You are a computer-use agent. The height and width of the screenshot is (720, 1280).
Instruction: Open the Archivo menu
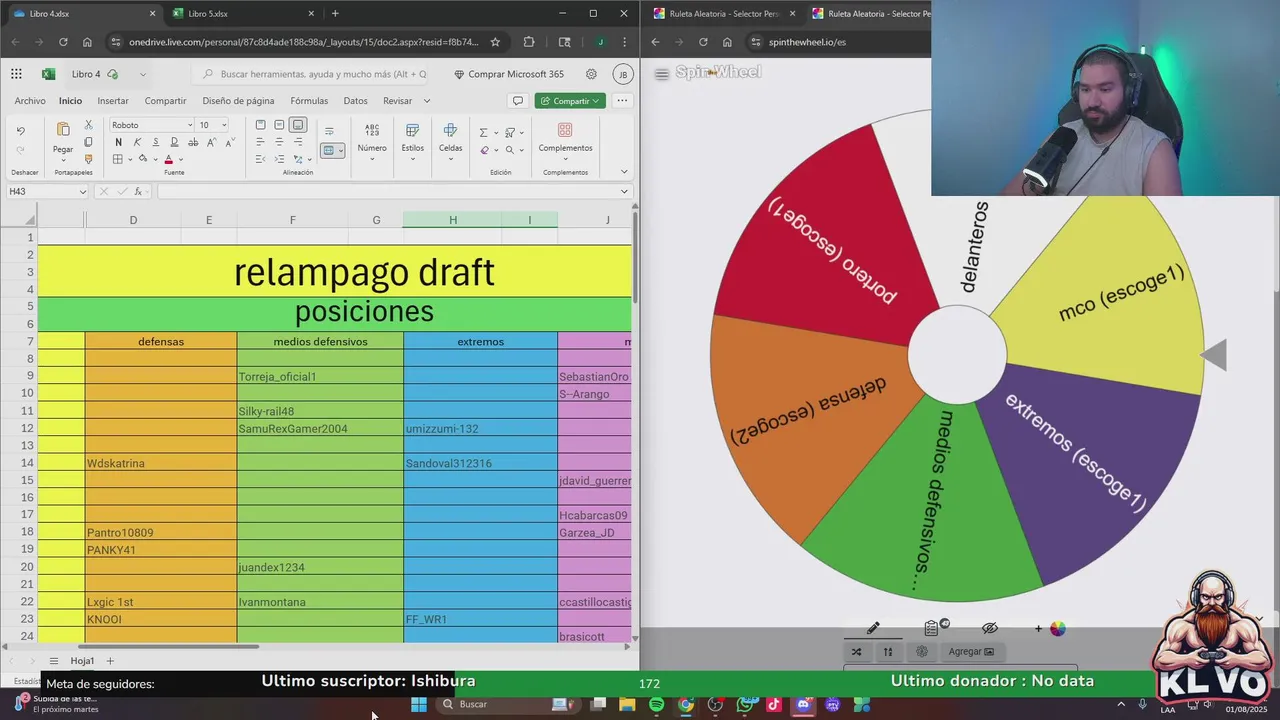30,101
